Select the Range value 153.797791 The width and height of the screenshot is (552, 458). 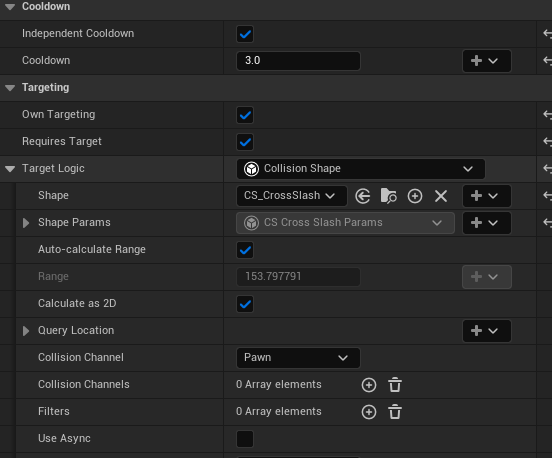tap(273, 277)
